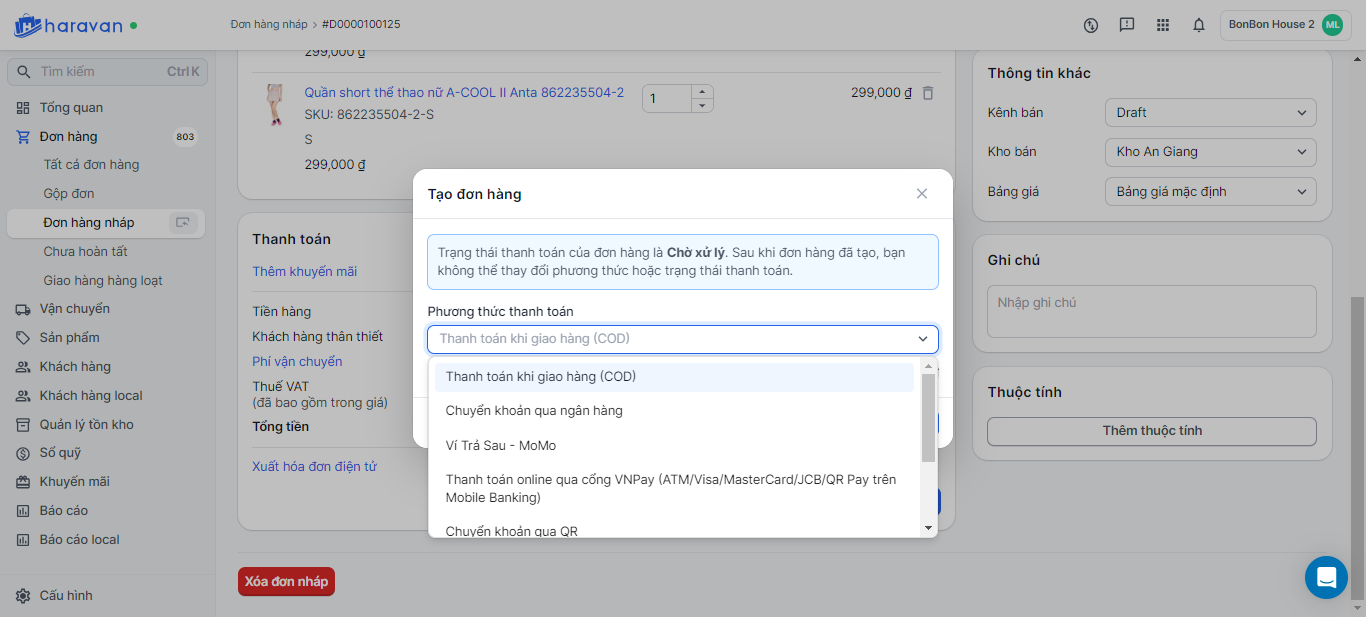Click the payment list scrollbar down arrow
The image size is (1366, 617).
pos(928,528)
